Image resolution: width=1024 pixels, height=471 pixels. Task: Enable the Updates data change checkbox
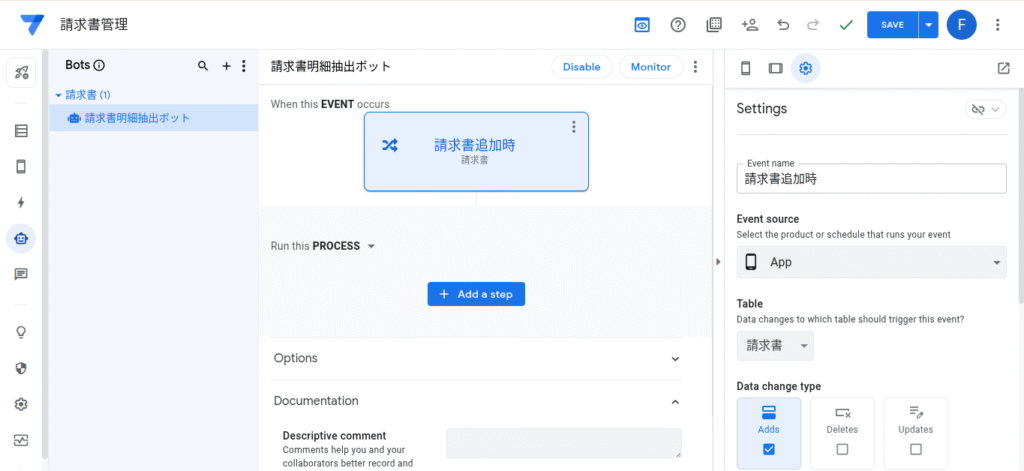click(915, 449)
